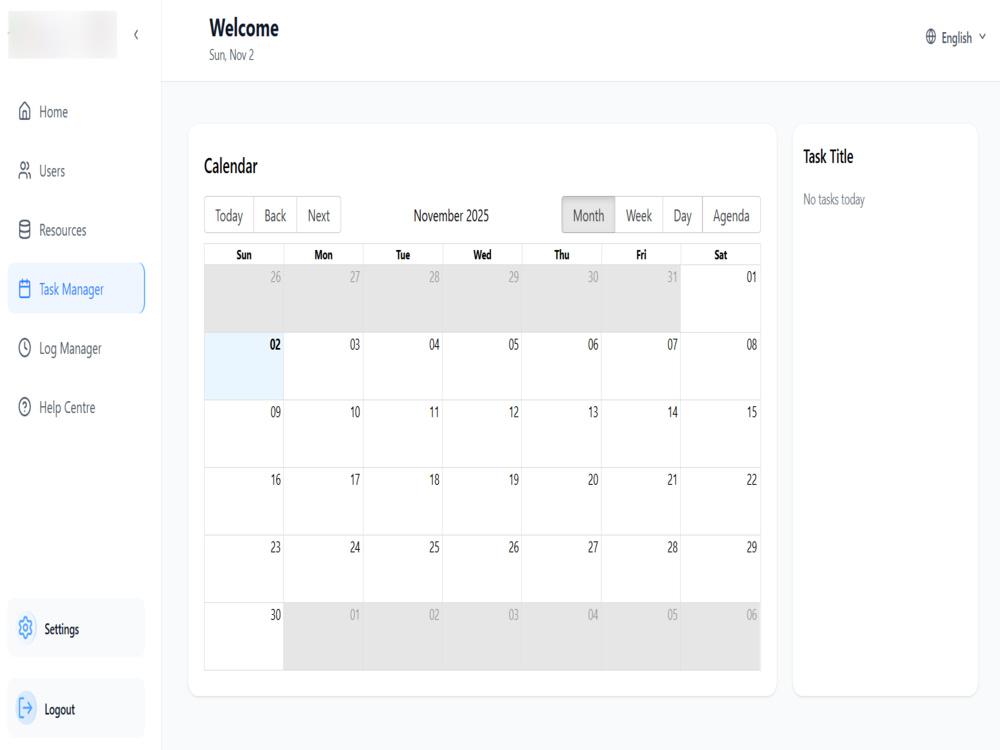Click the Users people icon
The image size is (1000, 750).
(24, 170)
